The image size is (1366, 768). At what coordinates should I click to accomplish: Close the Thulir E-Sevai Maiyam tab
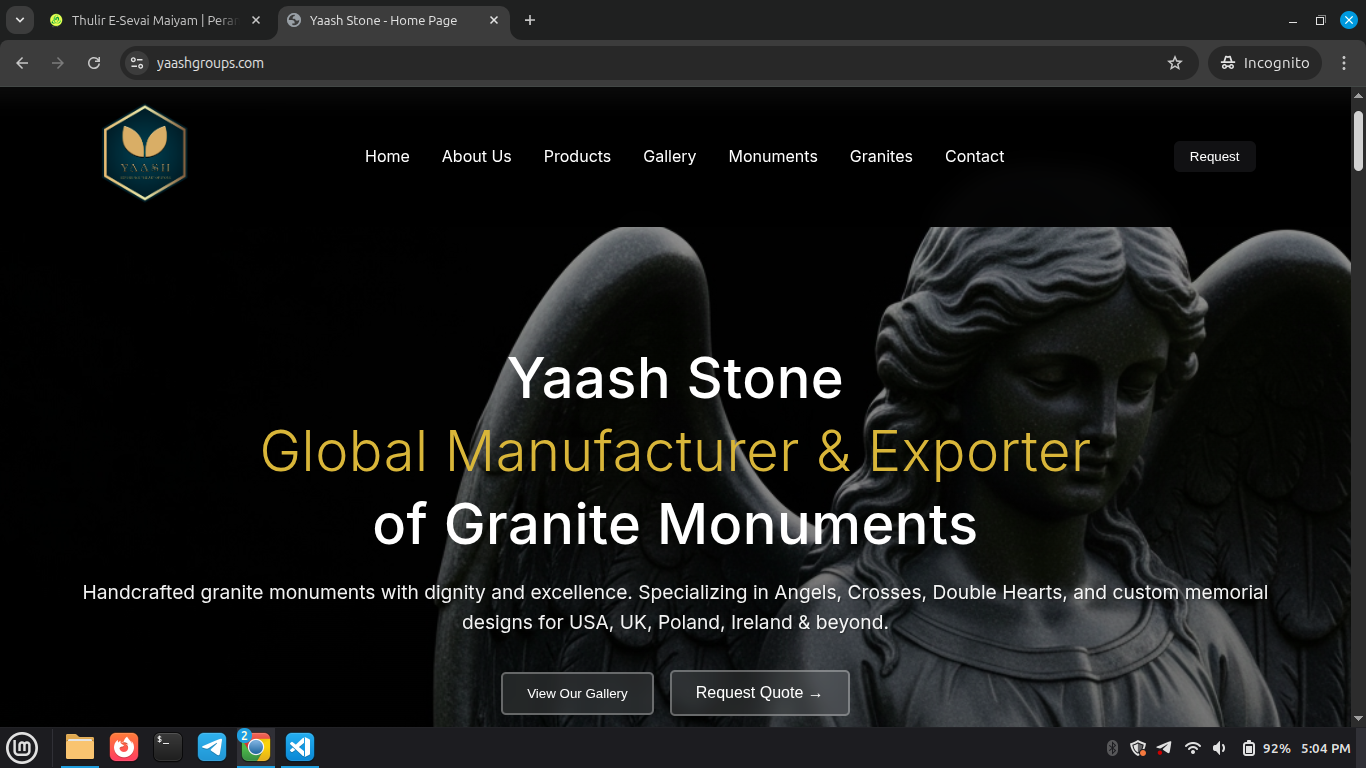click(x=255, y=20)
